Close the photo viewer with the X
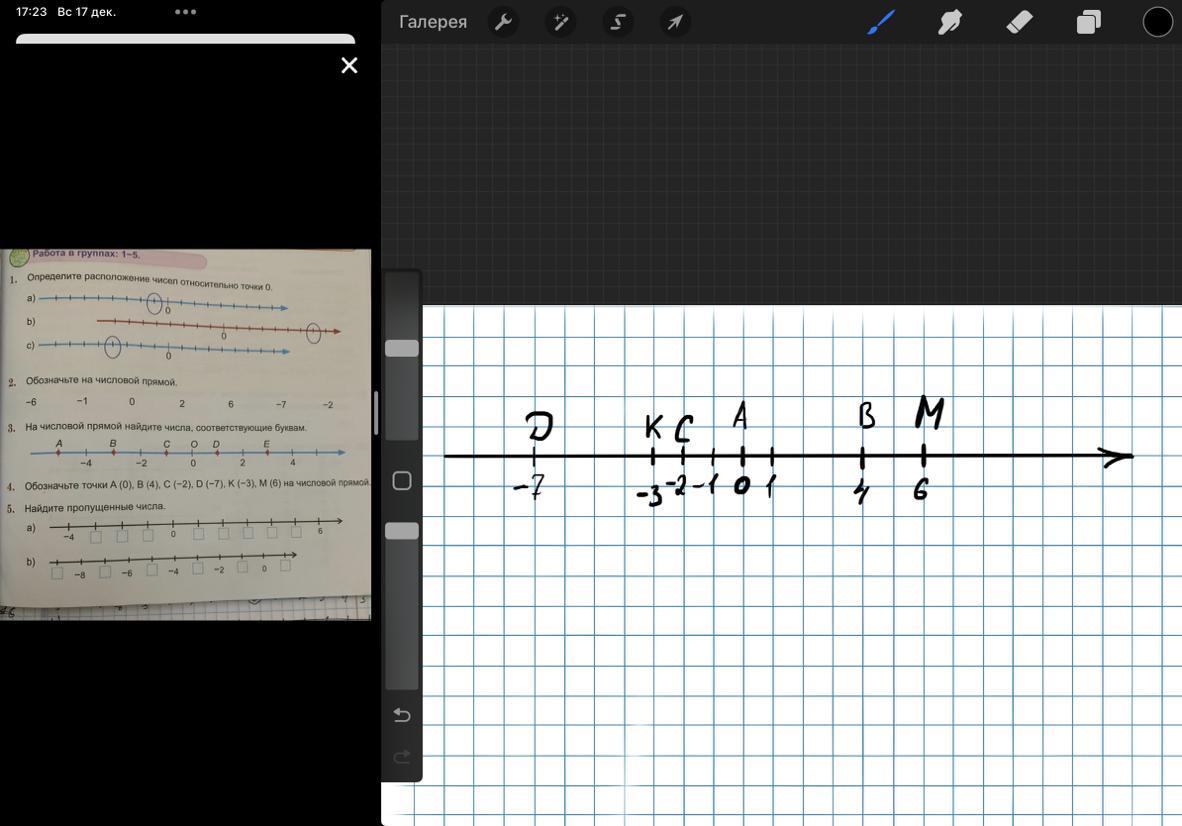This screenshot has height=826, width=1182. (349, 66)
